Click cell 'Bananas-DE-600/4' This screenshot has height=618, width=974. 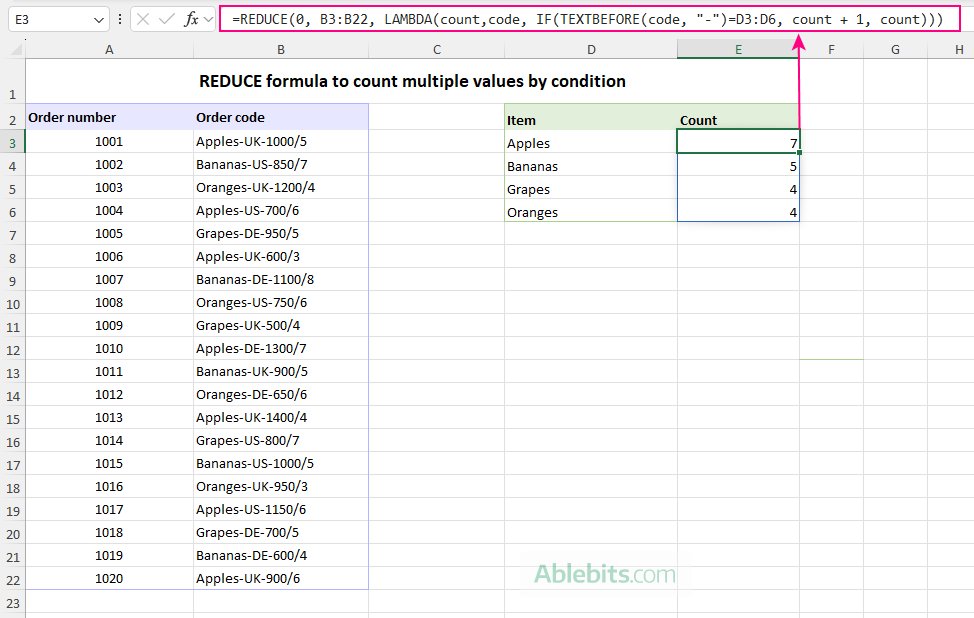coord(281,555)
